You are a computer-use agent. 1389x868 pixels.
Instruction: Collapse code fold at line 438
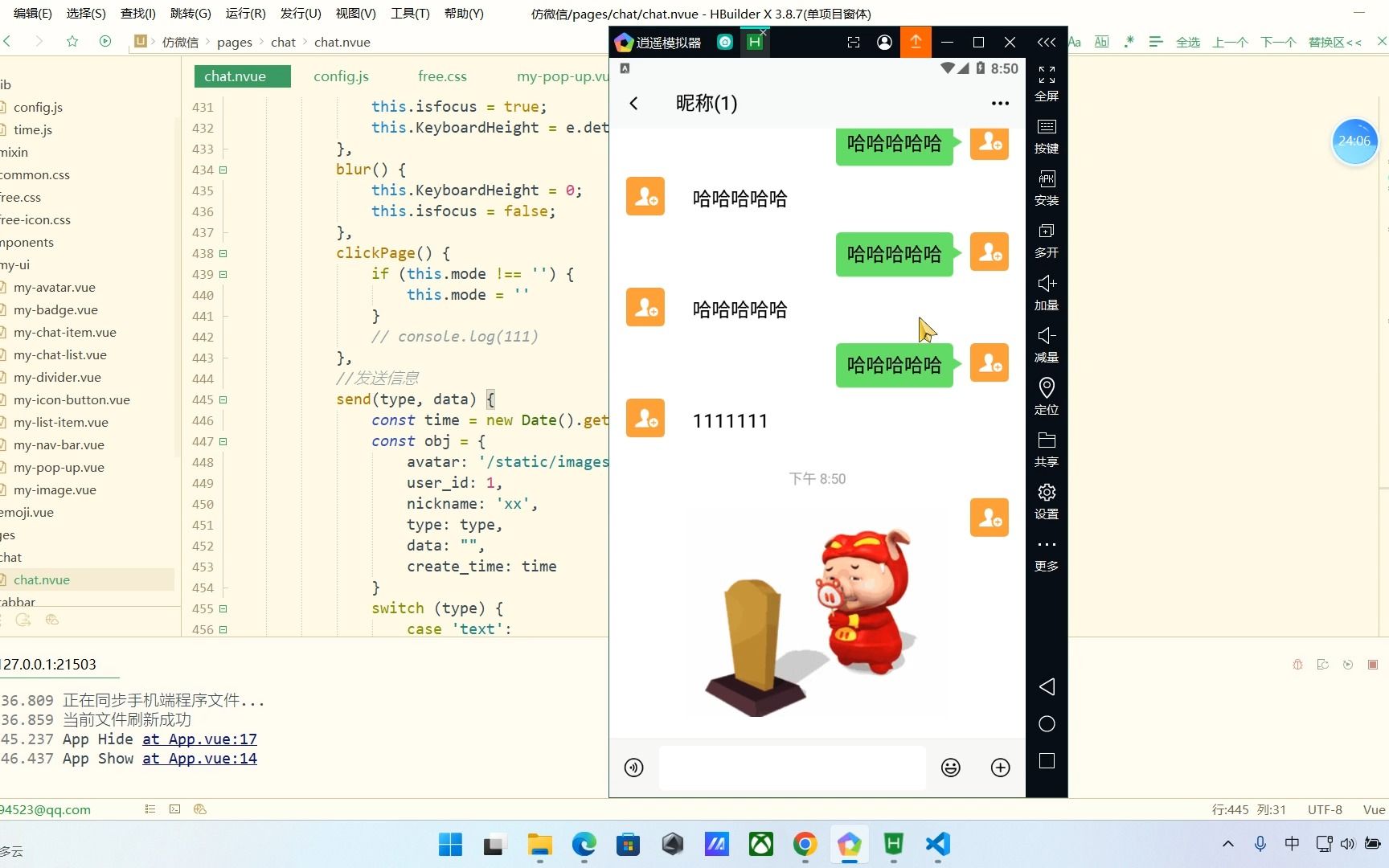pyautogui.click(x=223, y=253)
